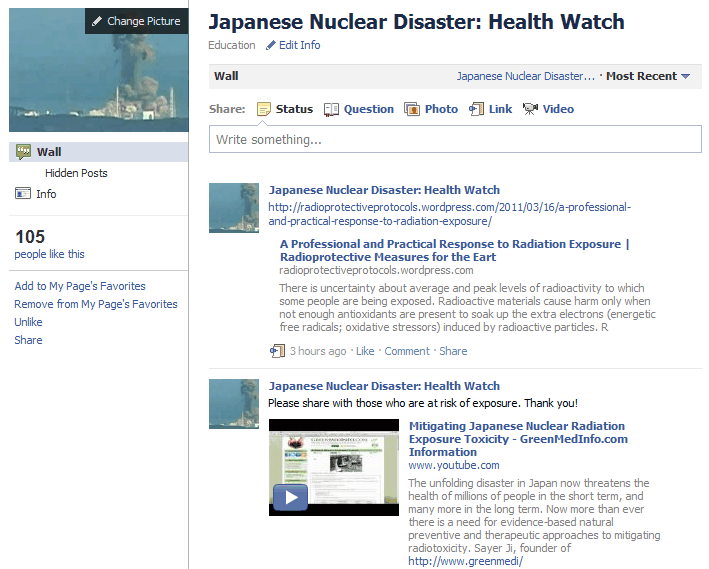Viewport: 709px width, 569px height.
Task: Click the Info card icon in sidebar
Action: coord(23,193)
